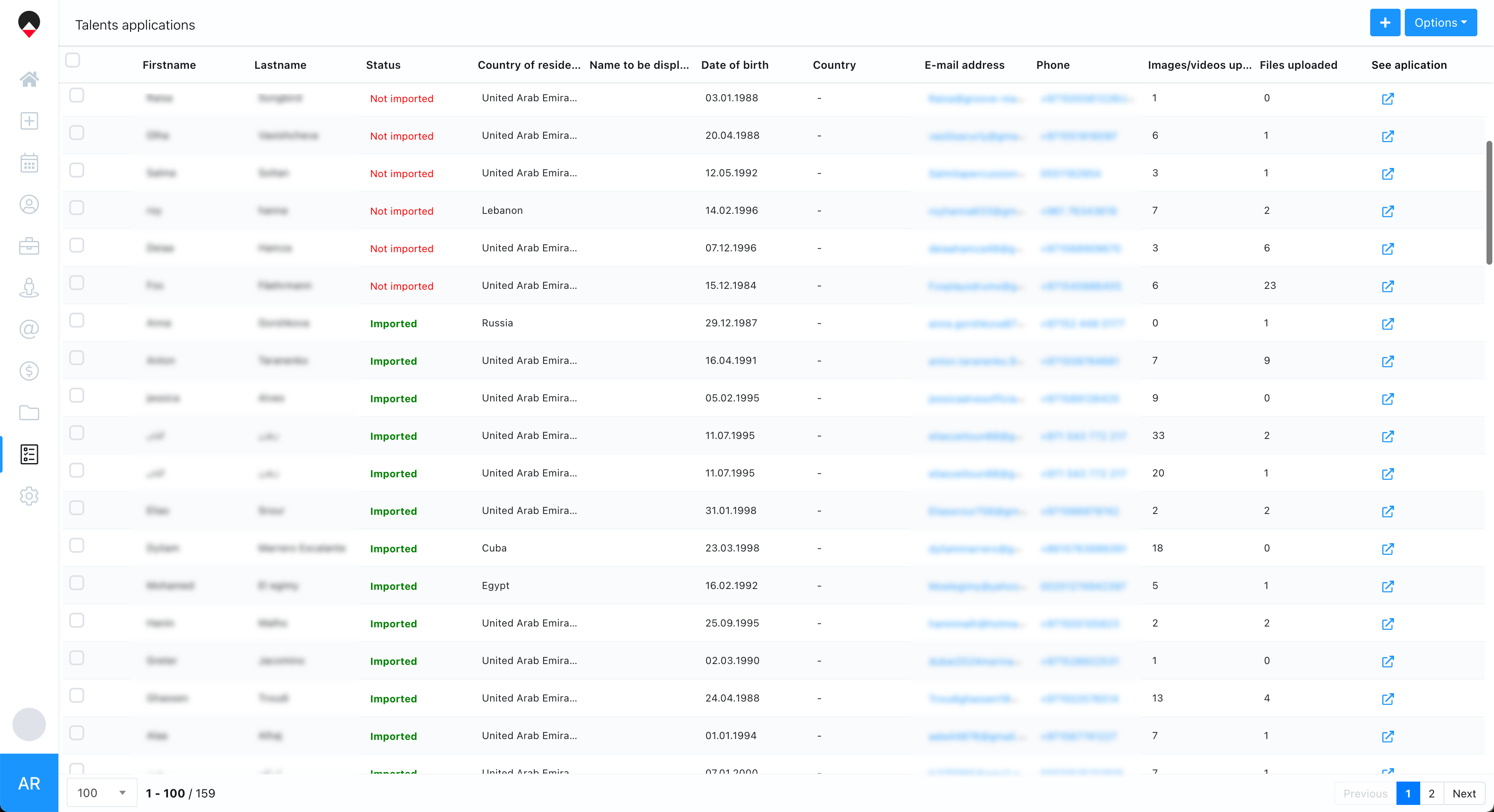Image resolution: width=1494 pixels, height=812 pixels.
Task: Click the Previous page button
Action: click(1365, 793)
